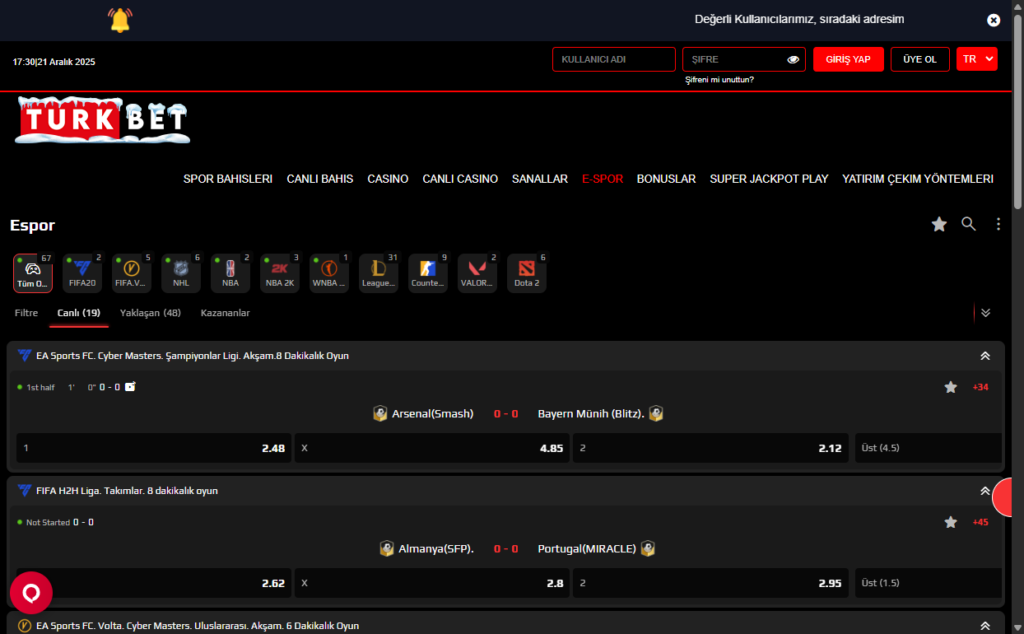The width and height of the screenshot is (1024, 634).
Task: Click the GİRİŞ YAP login button
Action: [x=848, y=59]
